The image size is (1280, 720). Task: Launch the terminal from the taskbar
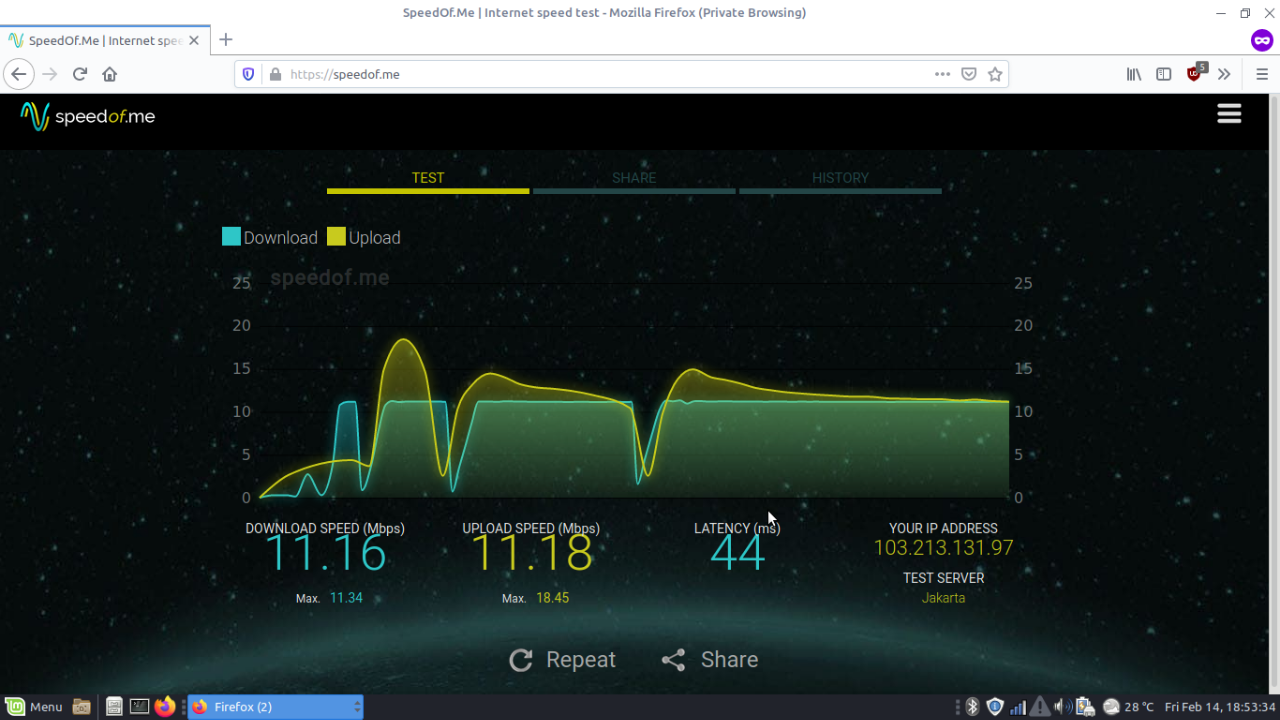(139, 707)
